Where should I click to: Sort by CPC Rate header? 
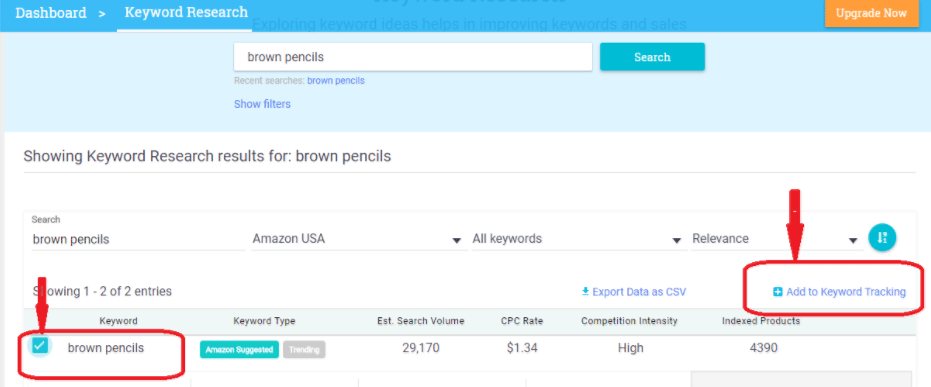pos(521,321)
